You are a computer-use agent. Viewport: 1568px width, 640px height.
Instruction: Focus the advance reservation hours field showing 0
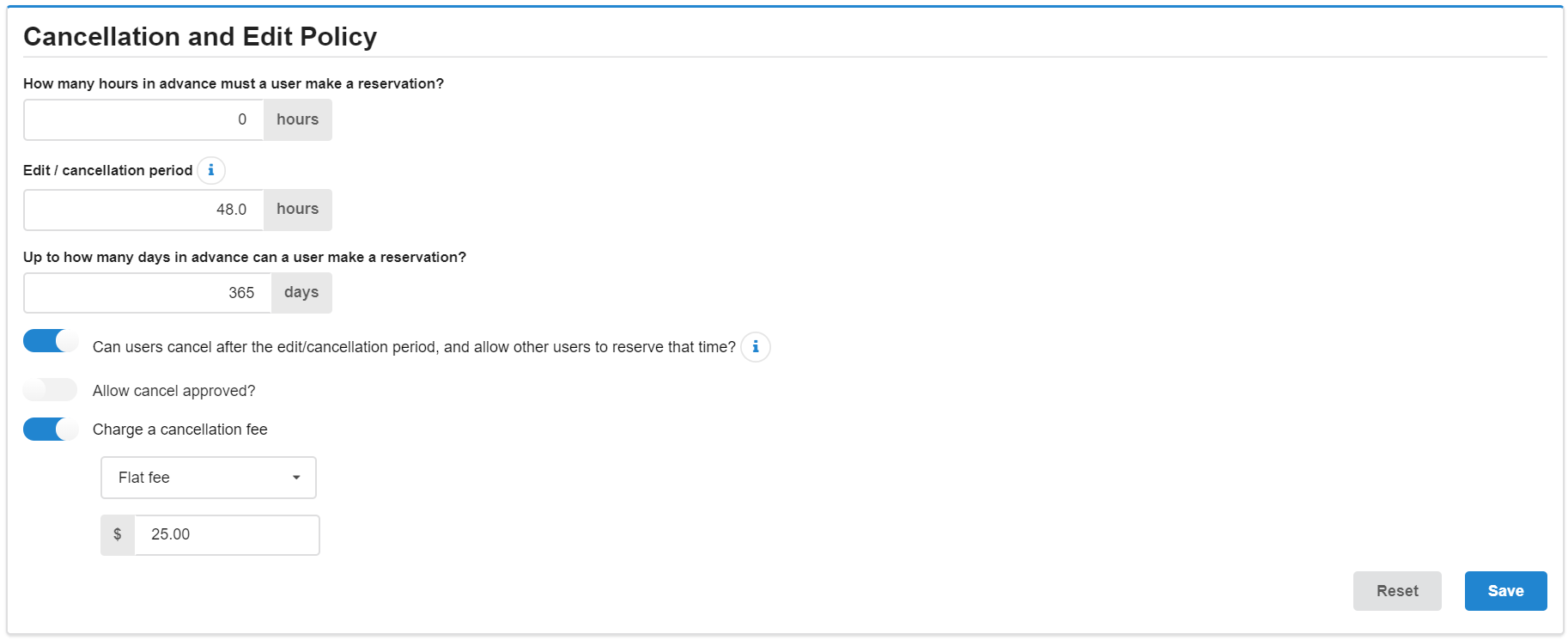point(143,119)
